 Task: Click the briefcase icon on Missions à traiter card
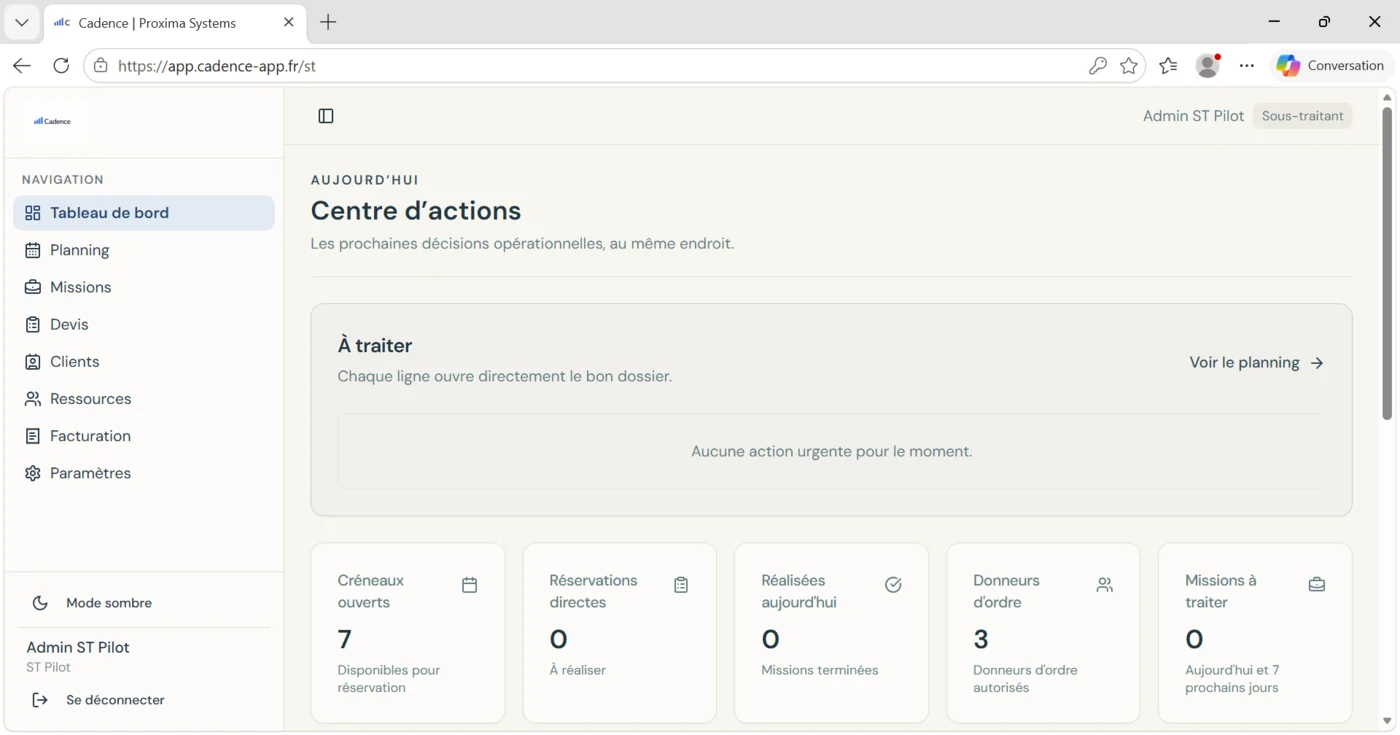(x=1317, y=585)
